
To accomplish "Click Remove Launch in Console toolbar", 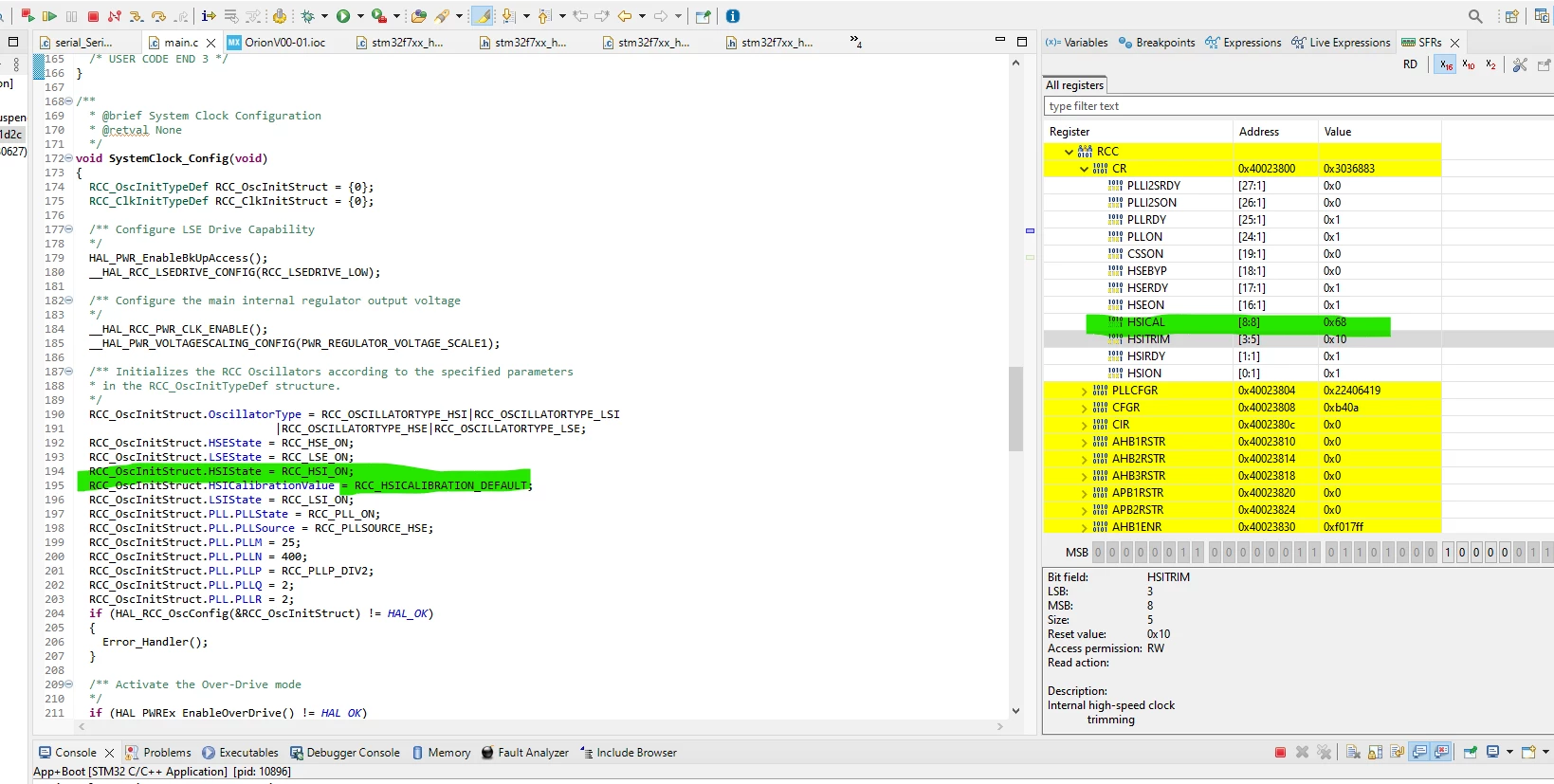I will 1302,752.
